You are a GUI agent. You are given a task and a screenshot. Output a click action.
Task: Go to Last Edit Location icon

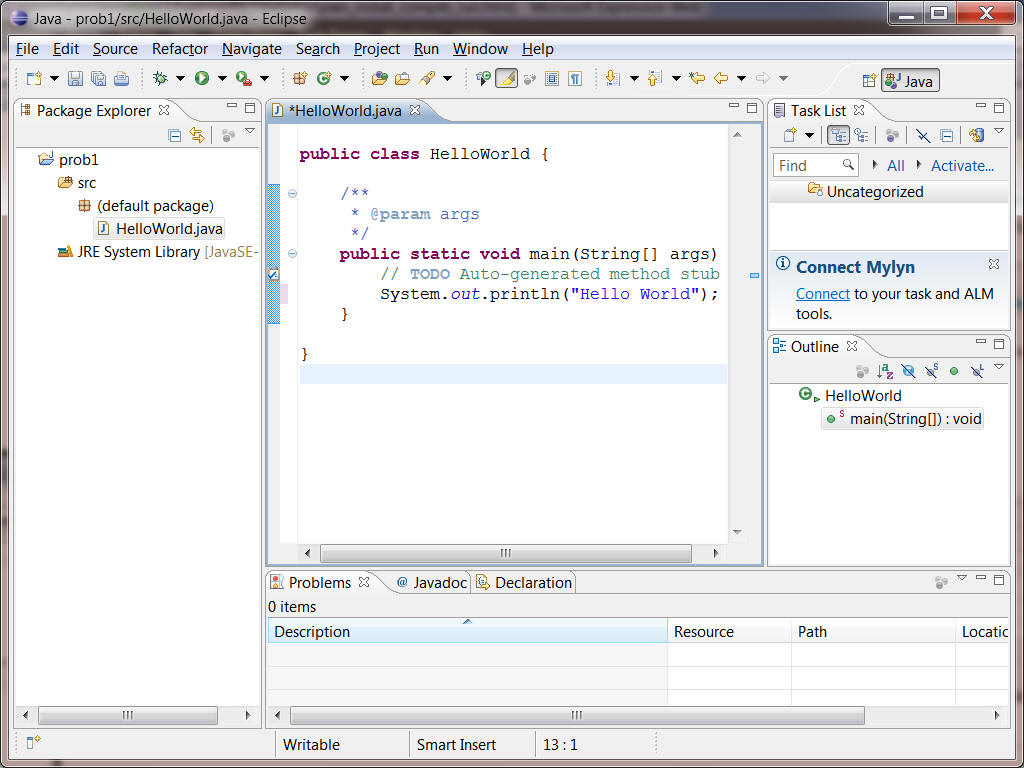(697, 78)
